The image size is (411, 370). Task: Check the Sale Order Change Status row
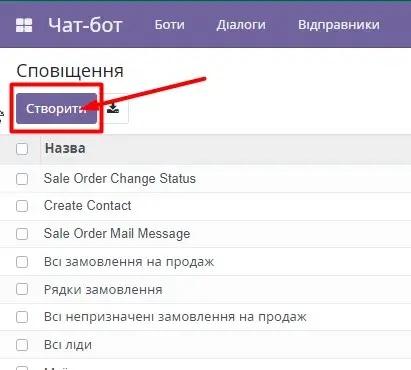[x=22, y=179]
